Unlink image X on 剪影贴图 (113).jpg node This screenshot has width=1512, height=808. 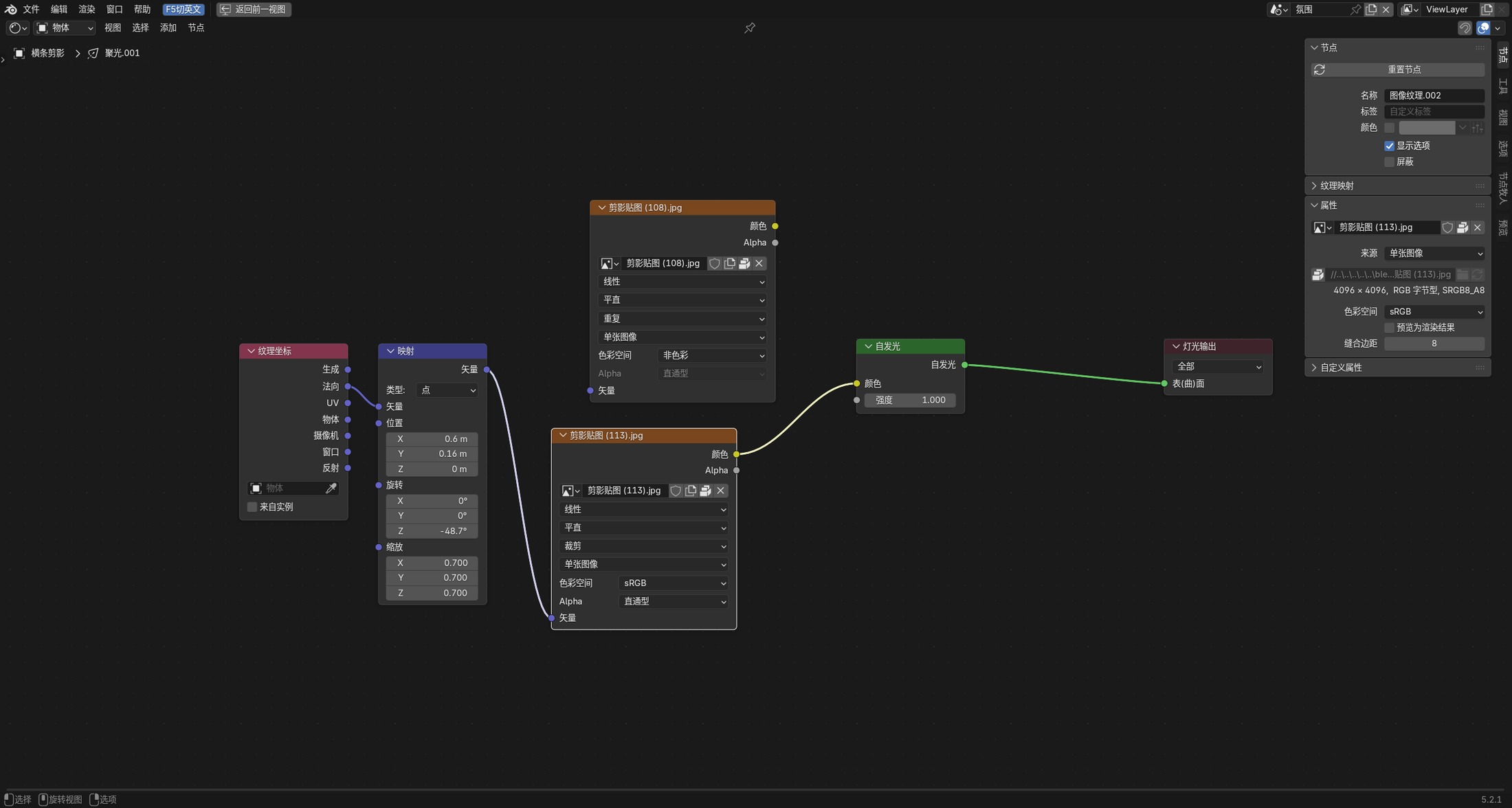721,491
